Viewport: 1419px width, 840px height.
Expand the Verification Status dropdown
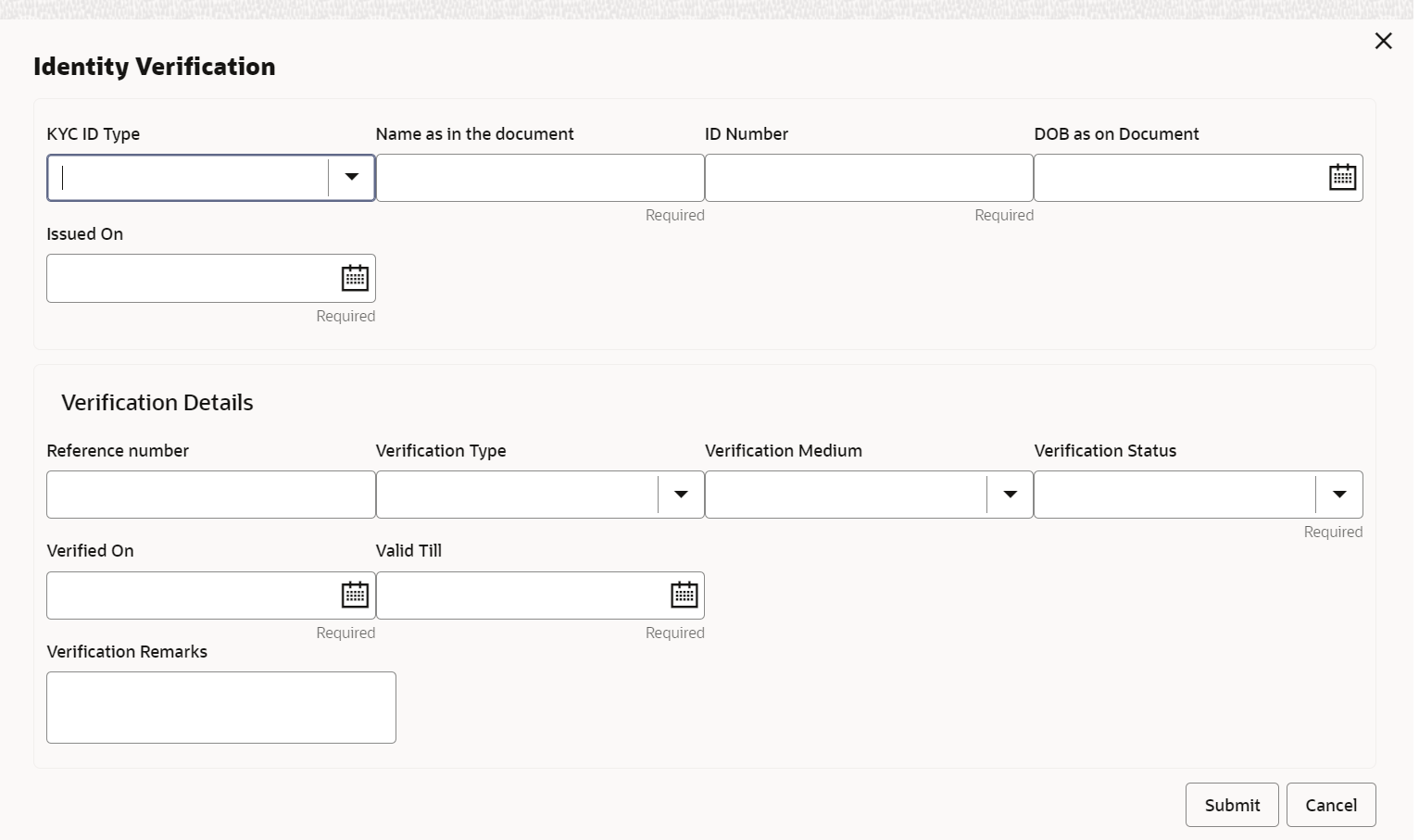[1338, 495]
